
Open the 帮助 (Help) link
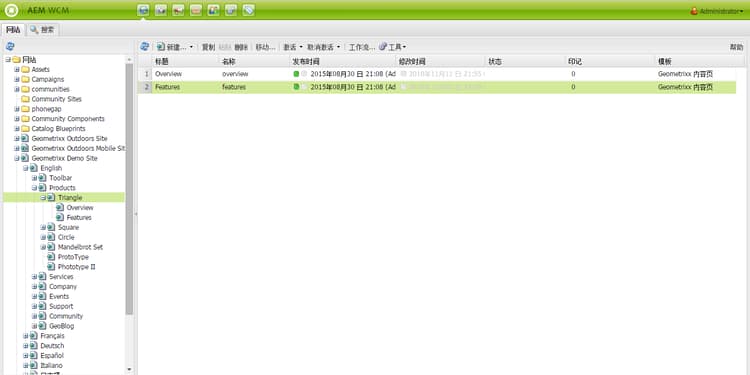(x=736, y=47)
